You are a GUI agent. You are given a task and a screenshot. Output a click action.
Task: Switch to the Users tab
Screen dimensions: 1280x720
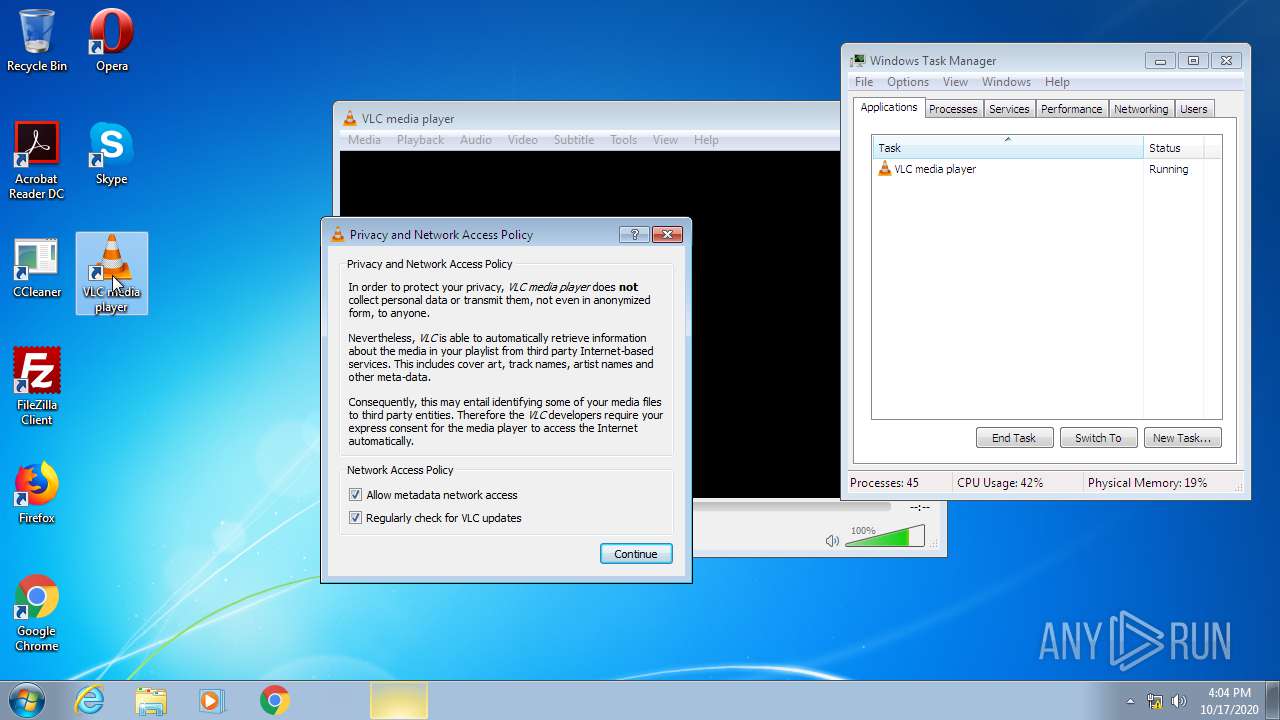point(1193,109)
